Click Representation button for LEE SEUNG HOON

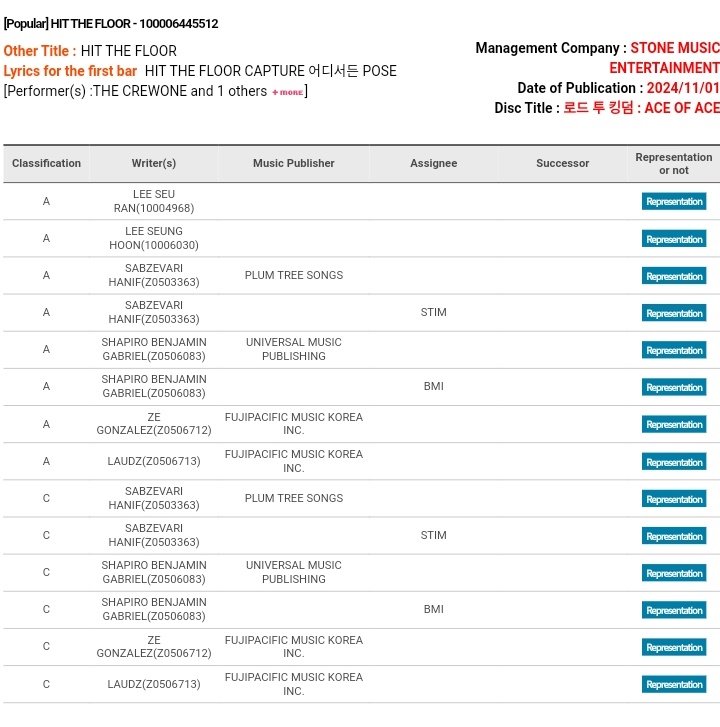click(x=674, y=239)
